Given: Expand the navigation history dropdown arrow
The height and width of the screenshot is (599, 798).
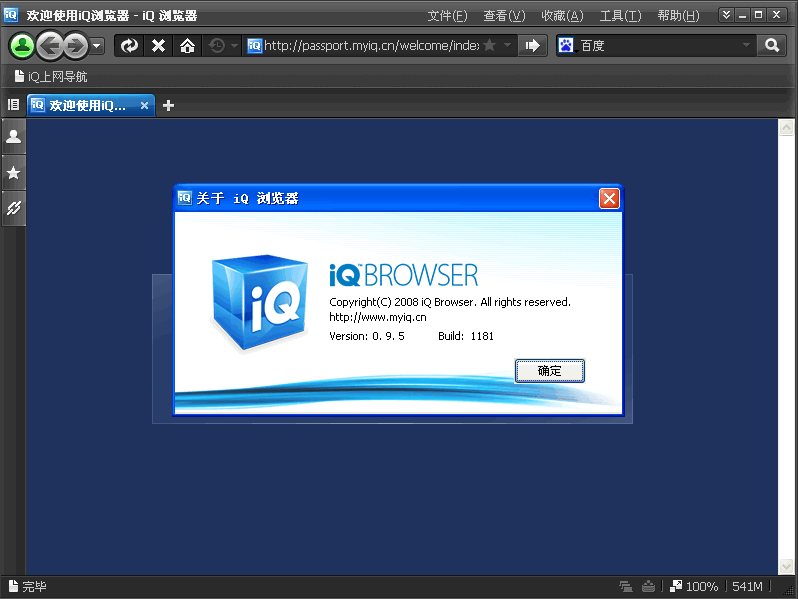Looking at the screenshot, I should [97, 46].
